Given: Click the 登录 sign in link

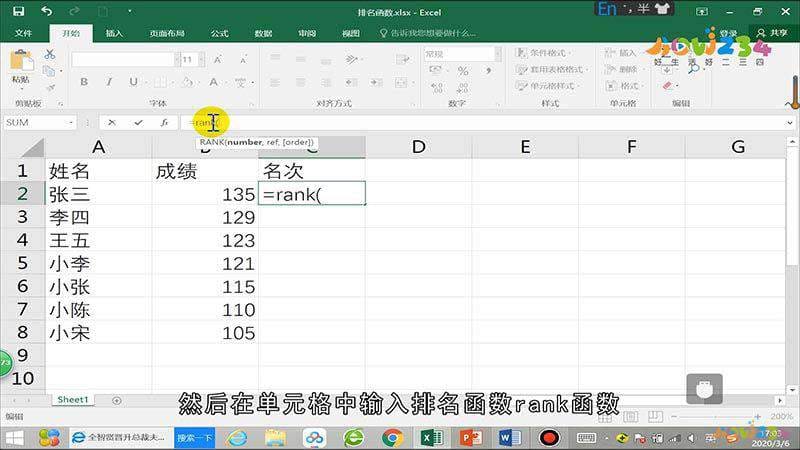Looking at the screenshot, I should coord(729,33).
